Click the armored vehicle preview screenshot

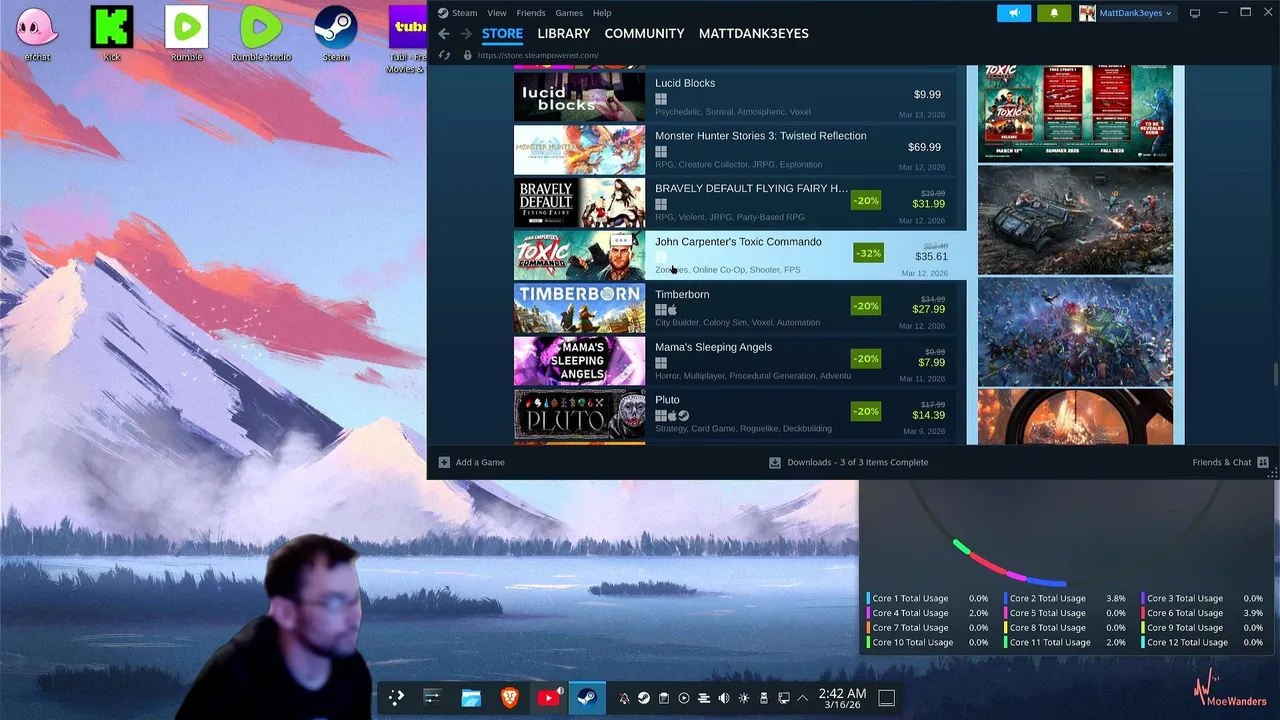point(1075,220)
